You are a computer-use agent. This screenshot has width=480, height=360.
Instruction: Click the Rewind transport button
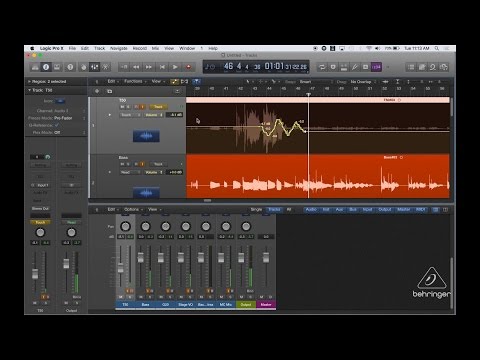point(136,67)
